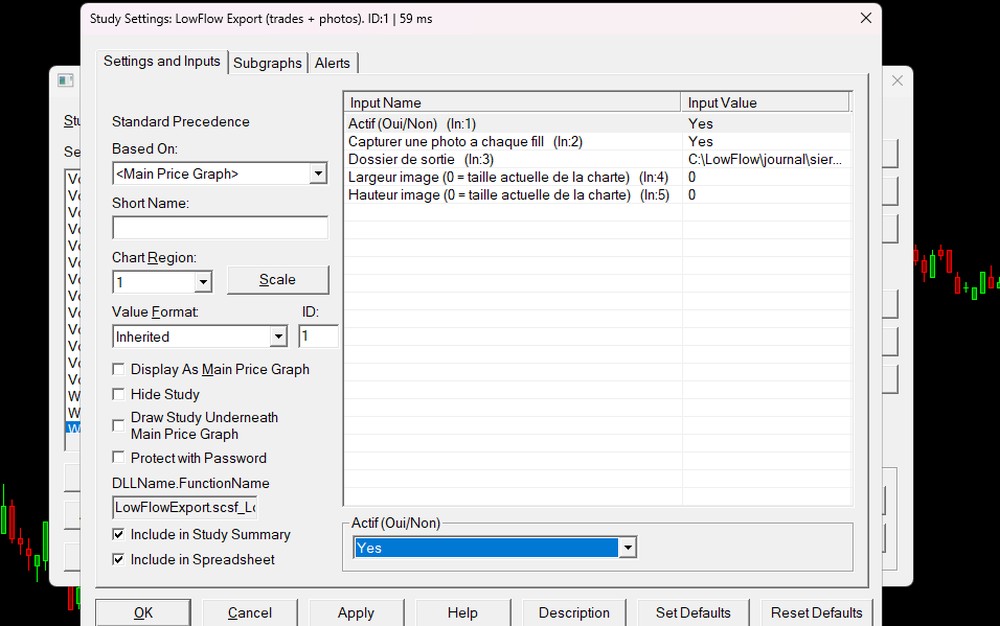Click the Cancel button
This screenshot has width=1000, height=626.
point(249,613)
